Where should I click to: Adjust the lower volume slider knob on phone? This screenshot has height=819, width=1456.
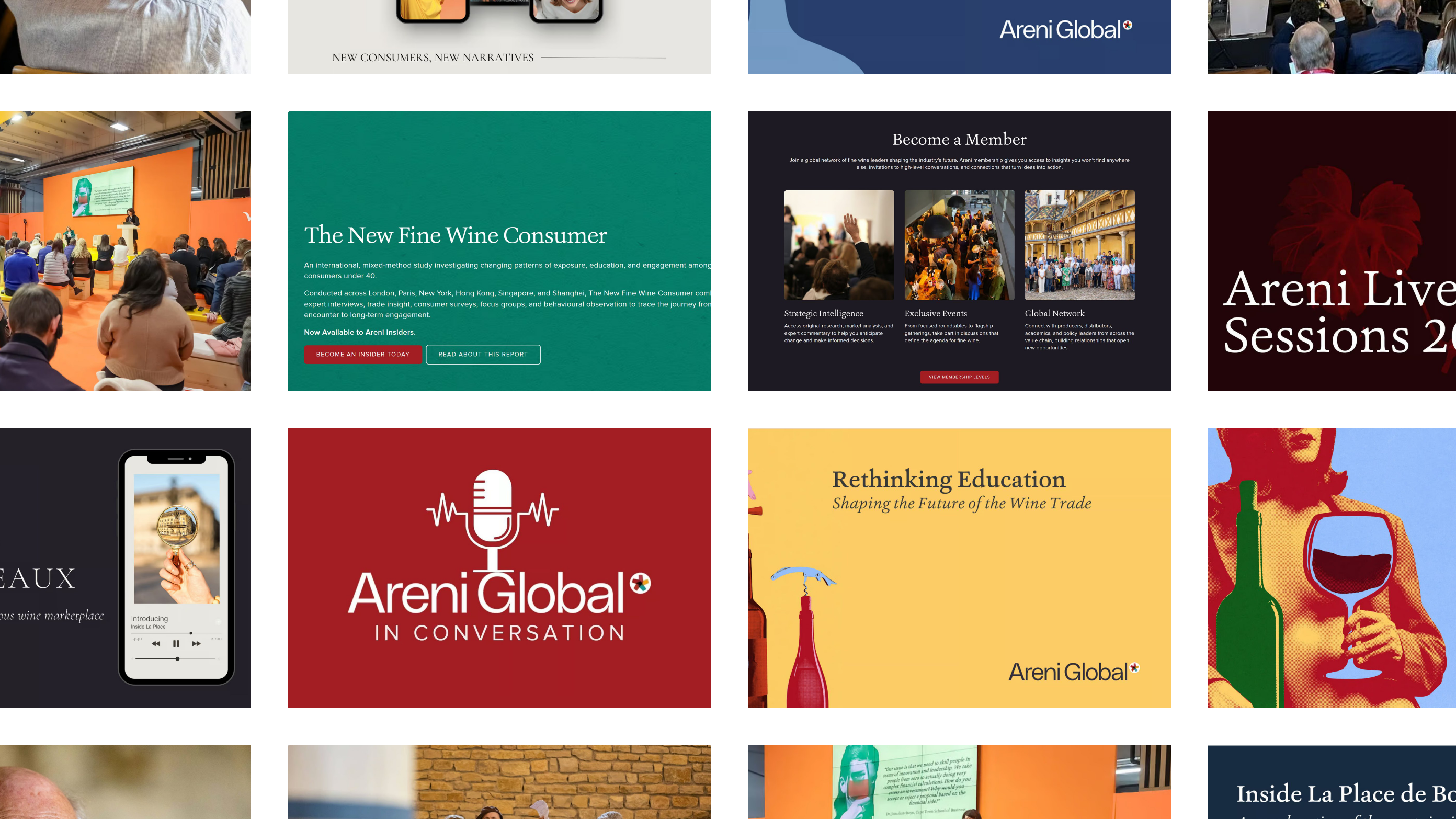177,659
